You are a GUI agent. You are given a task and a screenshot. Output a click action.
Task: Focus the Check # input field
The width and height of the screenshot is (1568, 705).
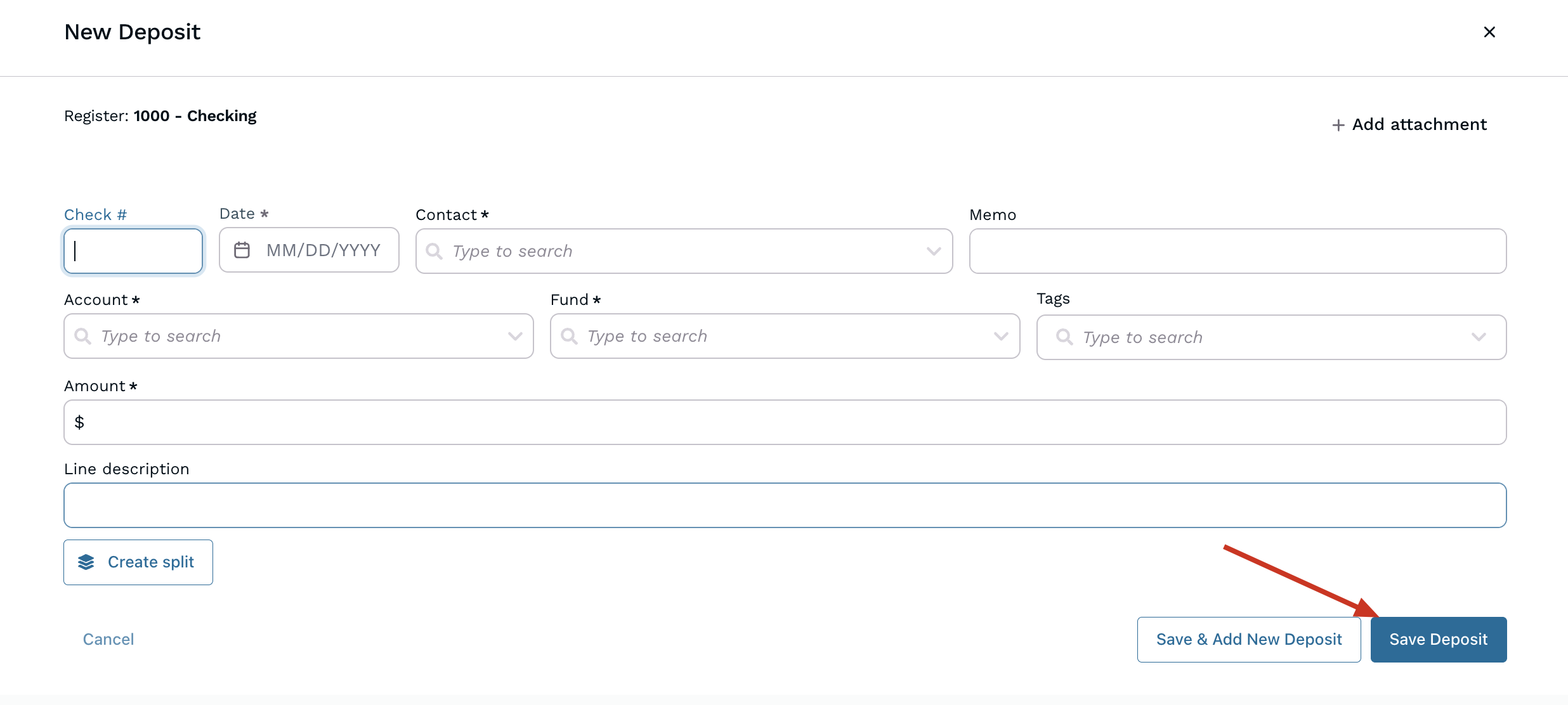(x=133, y=251)
